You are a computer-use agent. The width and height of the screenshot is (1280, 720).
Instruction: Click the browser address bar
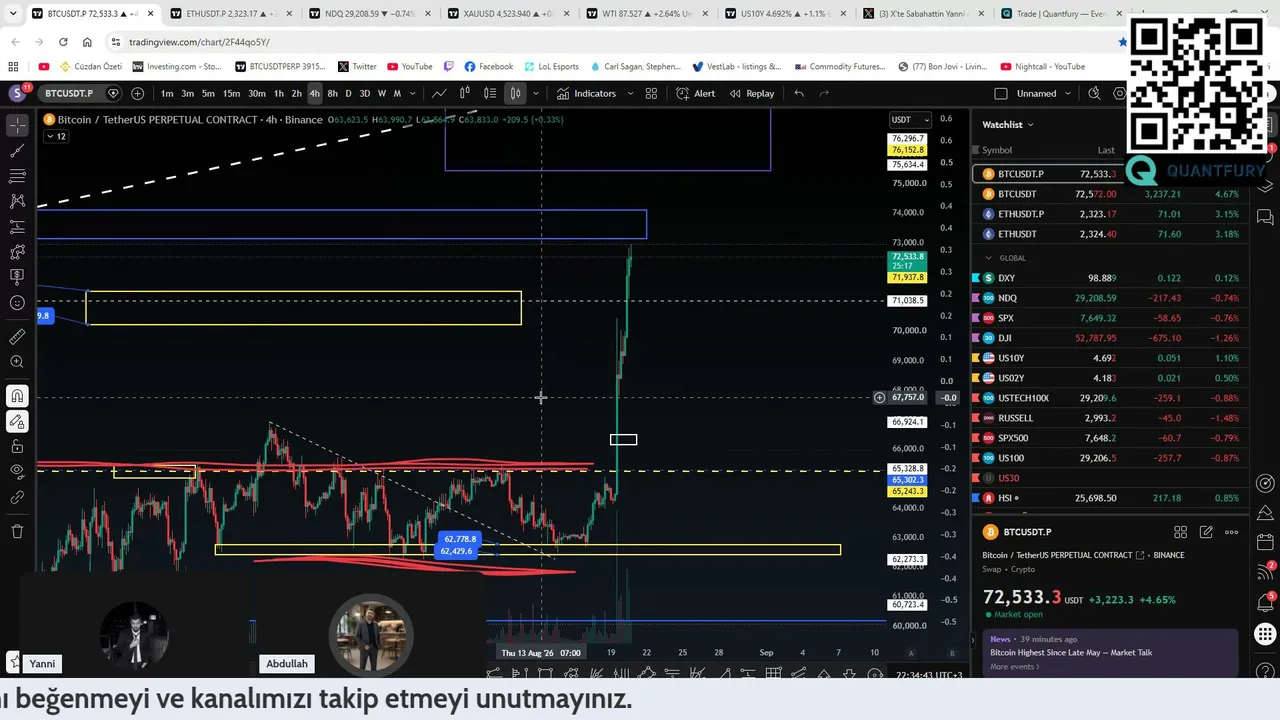(x=610, y=42)
